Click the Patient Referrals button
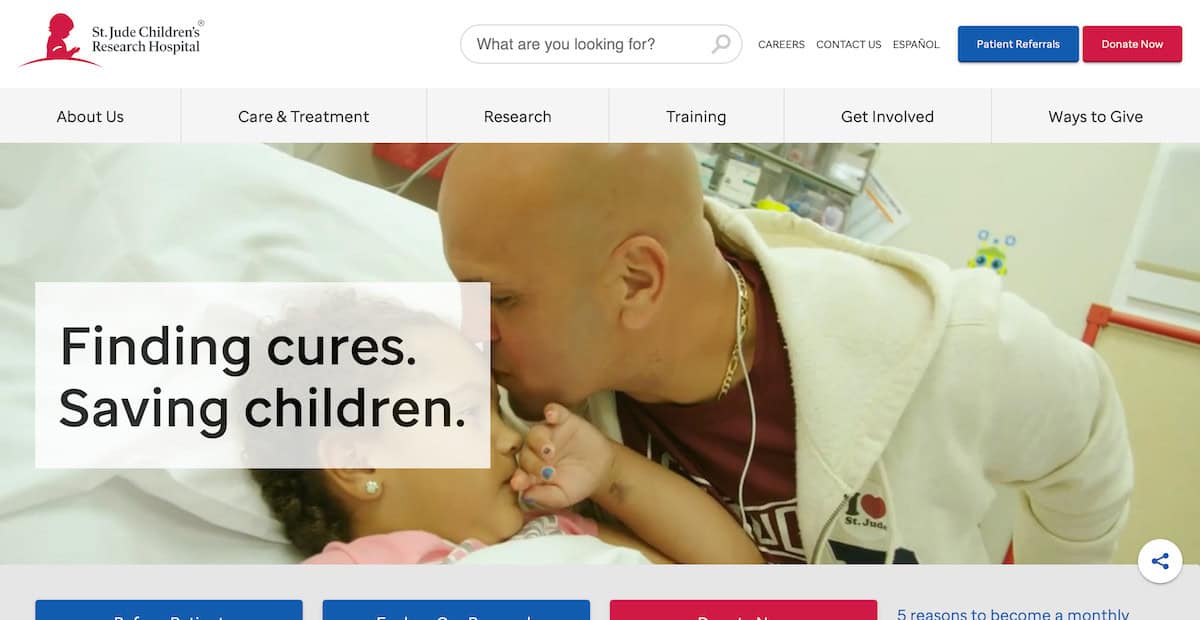The width and height of the screenshot is (1200, 620). 1018,44
